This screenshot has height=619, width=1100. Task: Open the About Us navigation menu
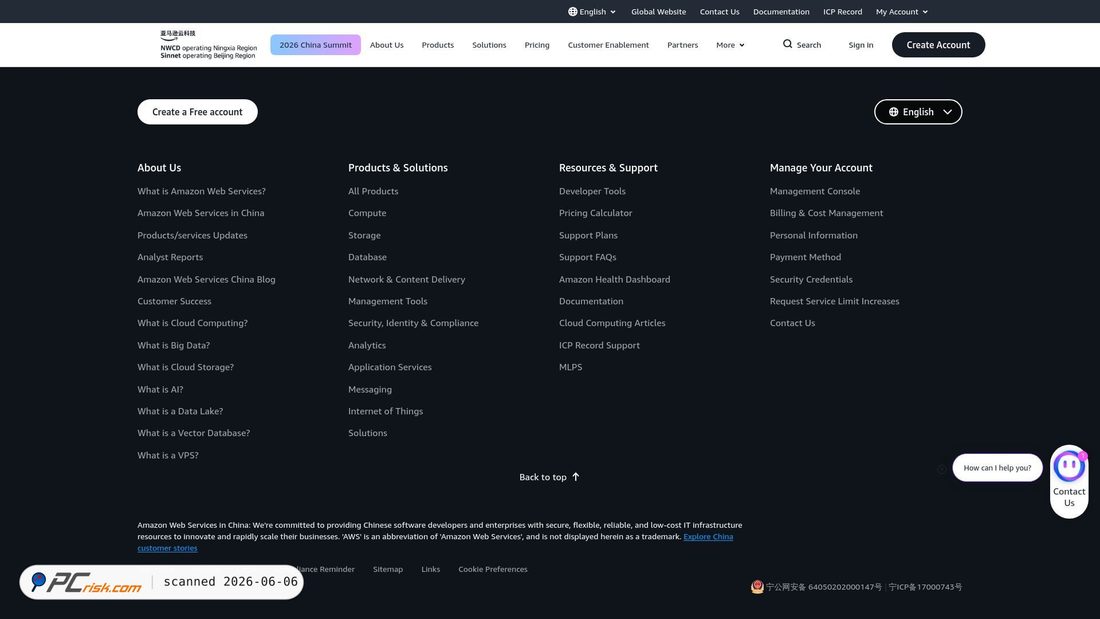(x=387, y=45)
